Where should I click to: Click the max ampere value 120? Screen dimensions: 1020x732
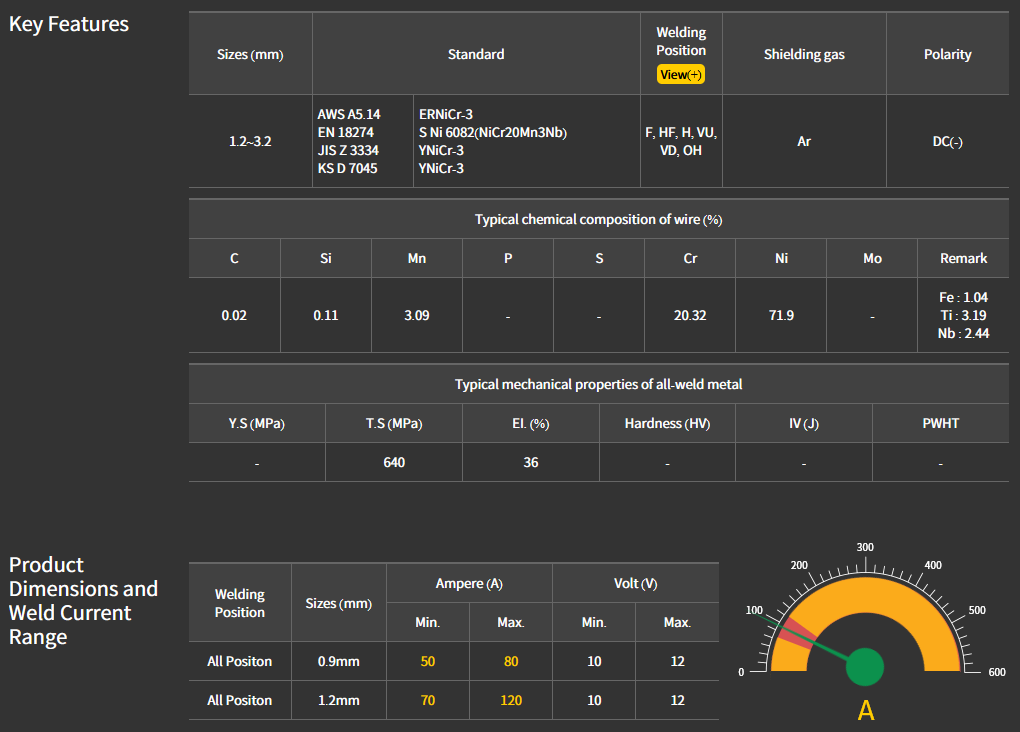510,700
